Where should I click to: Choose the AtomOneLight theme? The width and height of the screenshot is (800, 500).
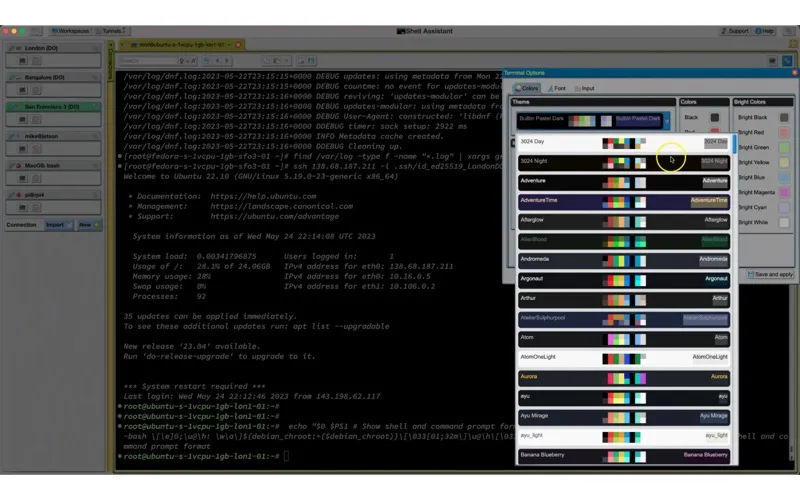[x=623, y=359]
